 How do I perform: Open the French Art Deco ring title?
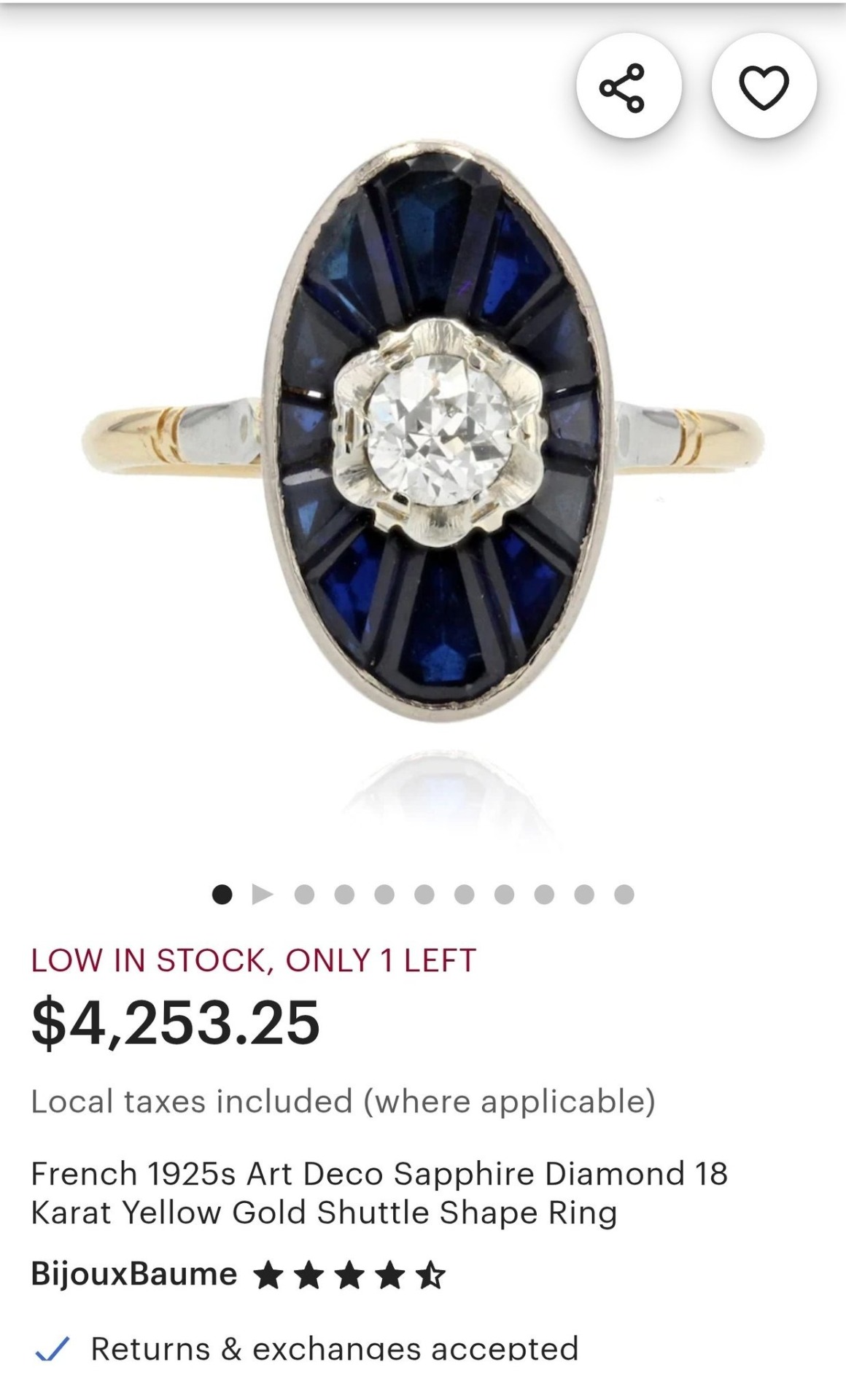pyautogui.click(x=379, y=1193)
